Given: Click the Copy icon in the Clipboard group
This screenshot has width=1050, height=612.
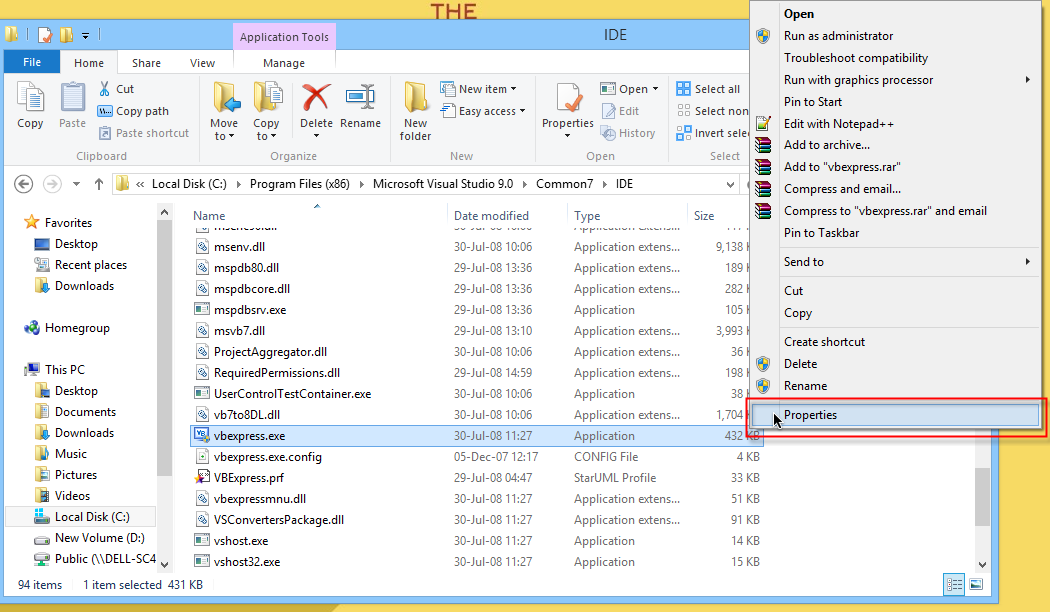Looking at the screenshot, I should pyautogui.click(x=30, y=100).
